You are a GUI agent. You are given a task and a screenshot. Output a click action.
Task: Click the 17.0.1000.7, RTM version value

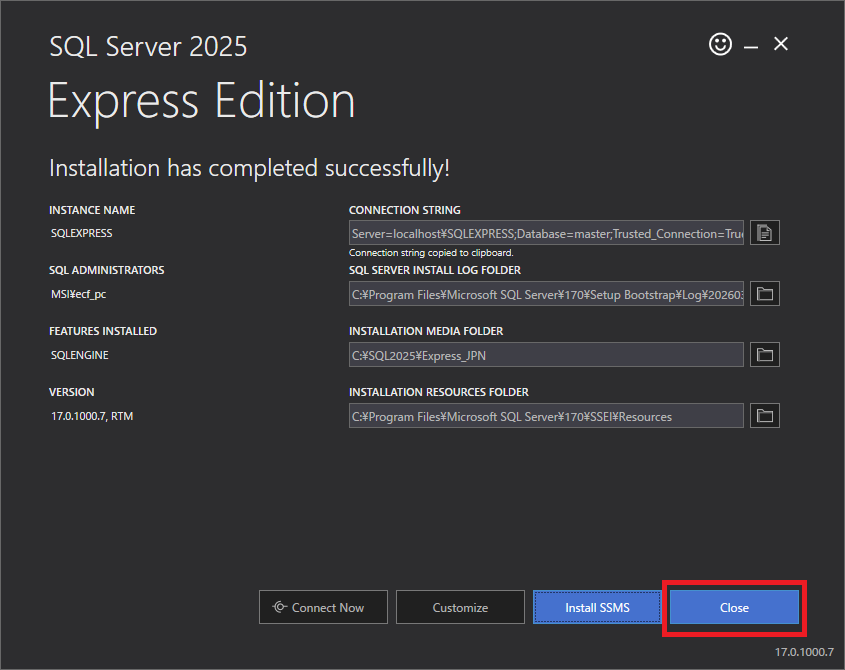[x=92, y=416]
